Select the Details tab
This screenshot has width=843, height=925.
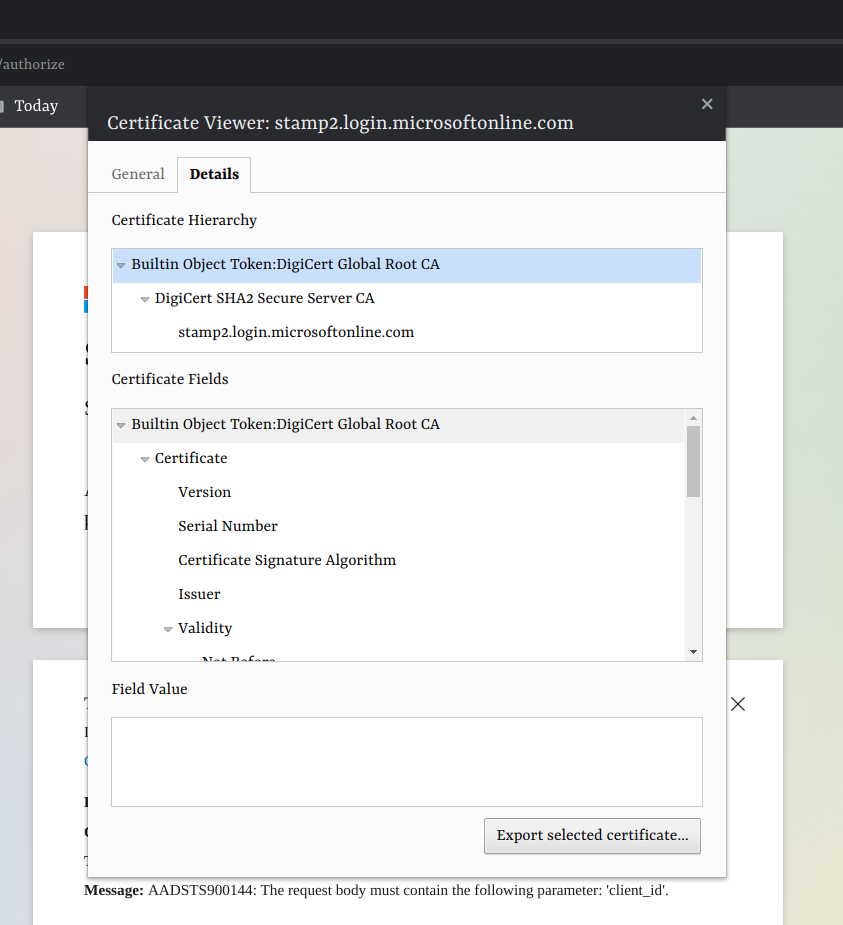tap(214, 174)
